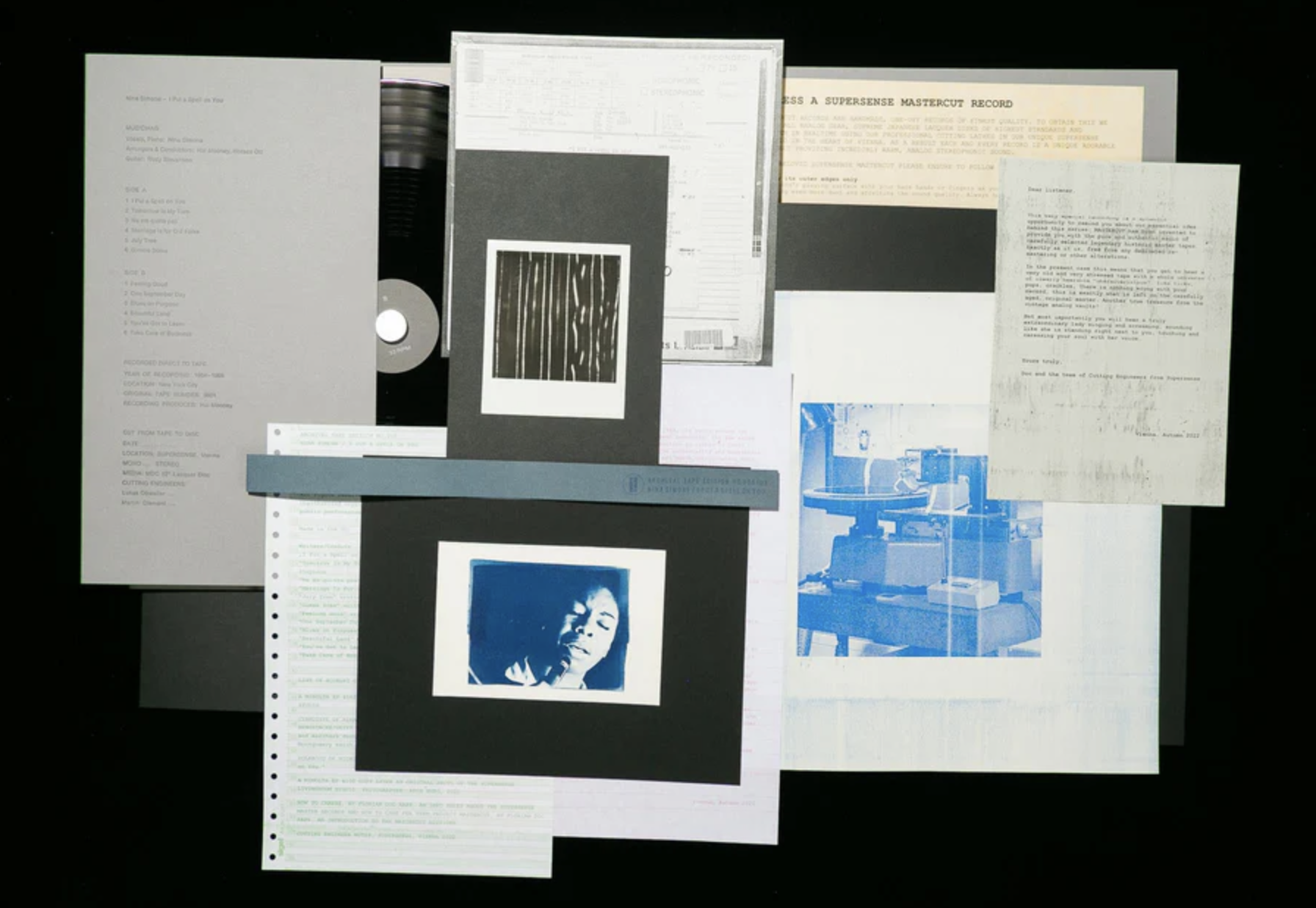Click "Nina Simone – I Put a Spell on You" title
Viewport: 1316px width, 908px height.
pyautogui.click(x=175, y=99)
